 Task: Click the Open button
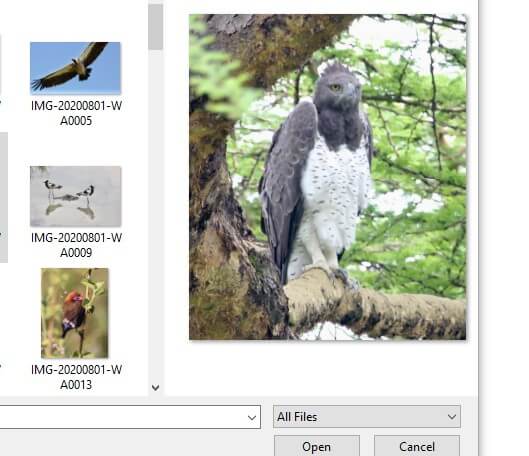317,446
